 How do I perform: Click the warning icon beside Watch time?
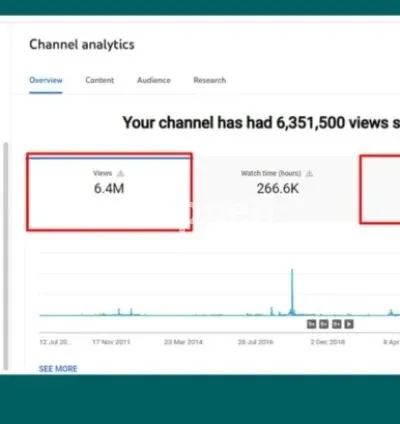coord(309,174)
